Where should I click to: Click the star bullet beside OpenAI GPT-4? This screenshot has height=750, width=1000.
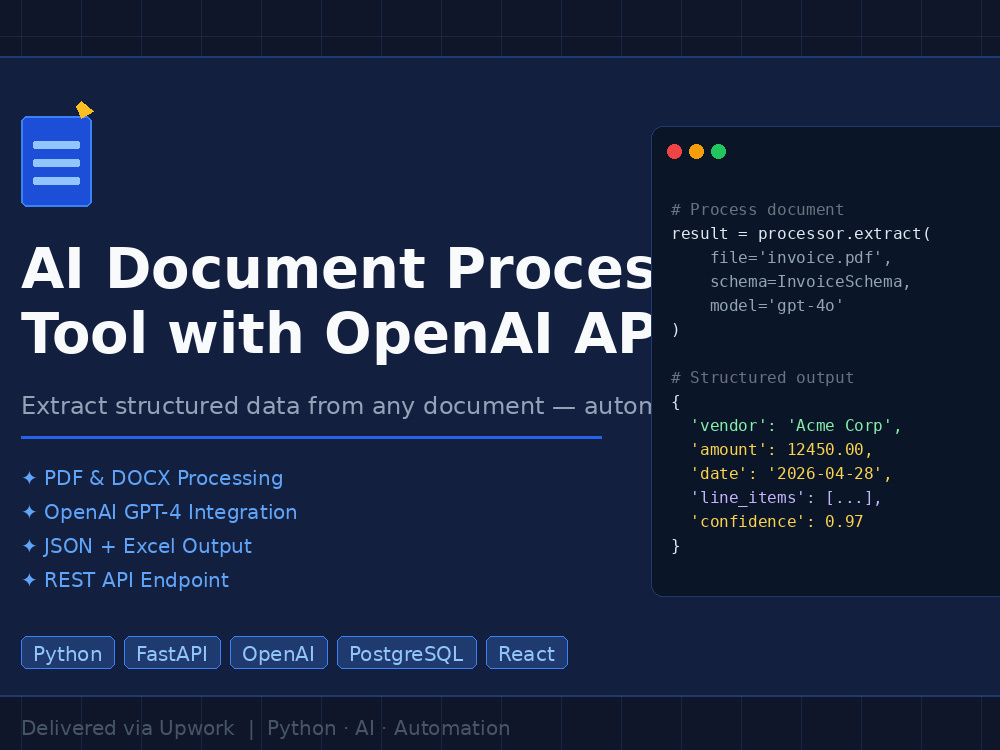[x=29, y=511]
